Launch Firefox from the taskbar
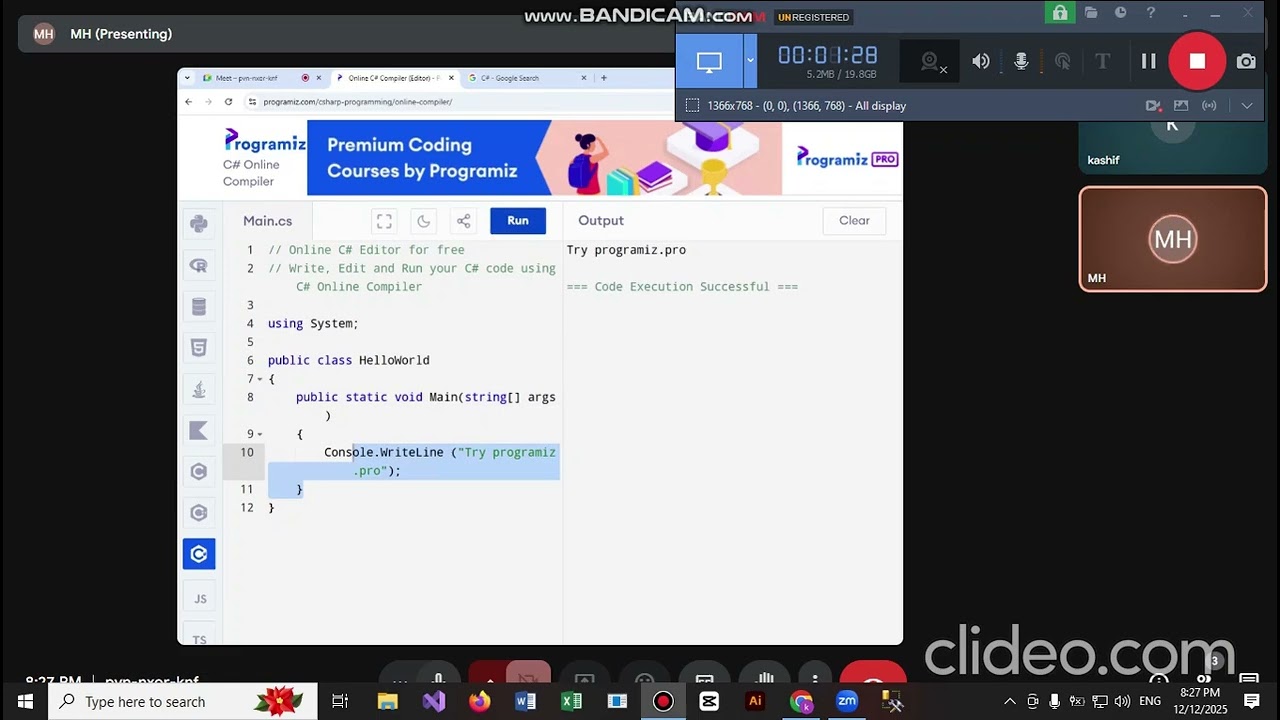 click(x=480, y=701)
